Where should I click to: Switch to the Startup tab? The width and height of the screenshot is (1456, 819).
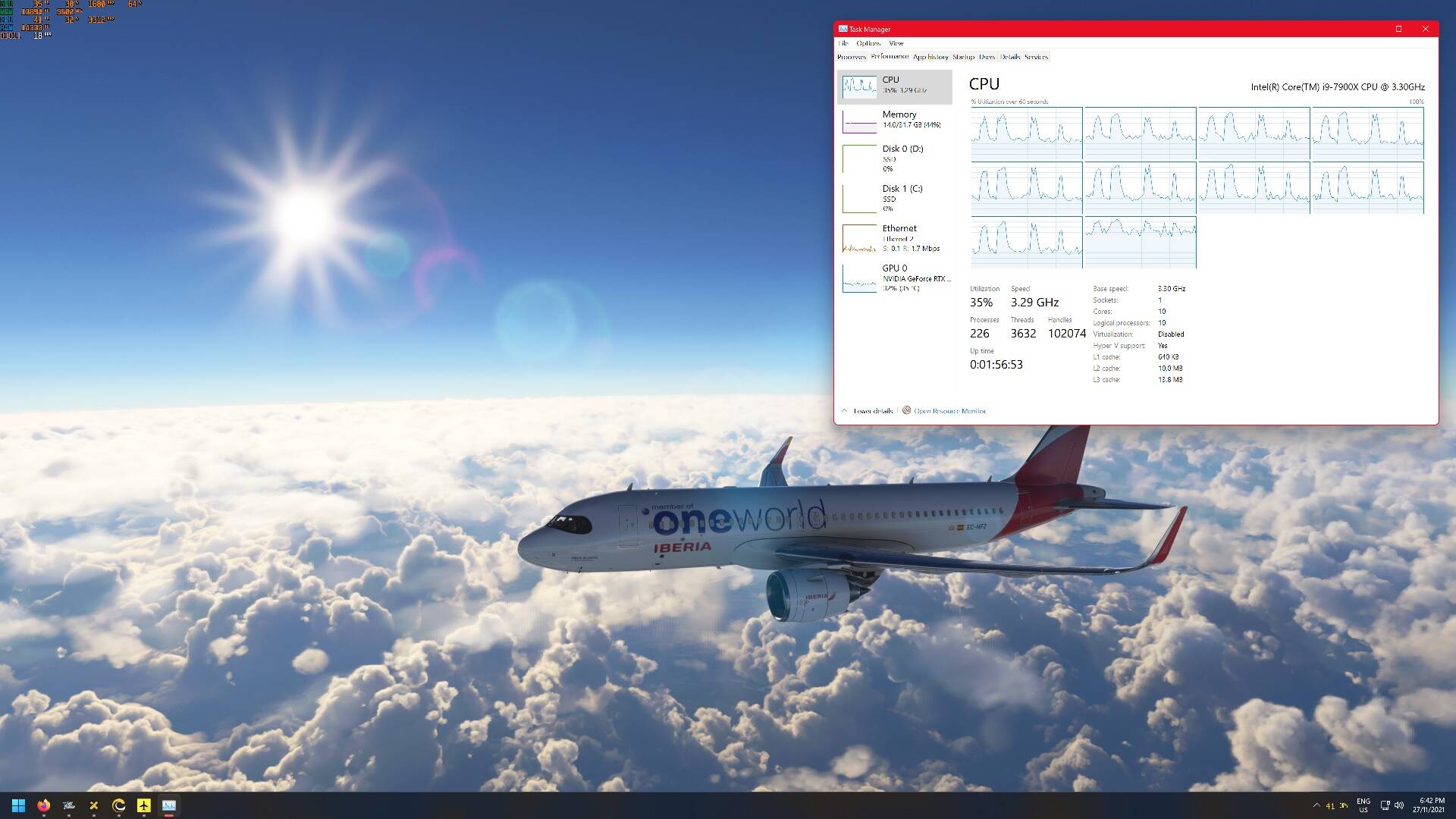(x=963, y=57)
